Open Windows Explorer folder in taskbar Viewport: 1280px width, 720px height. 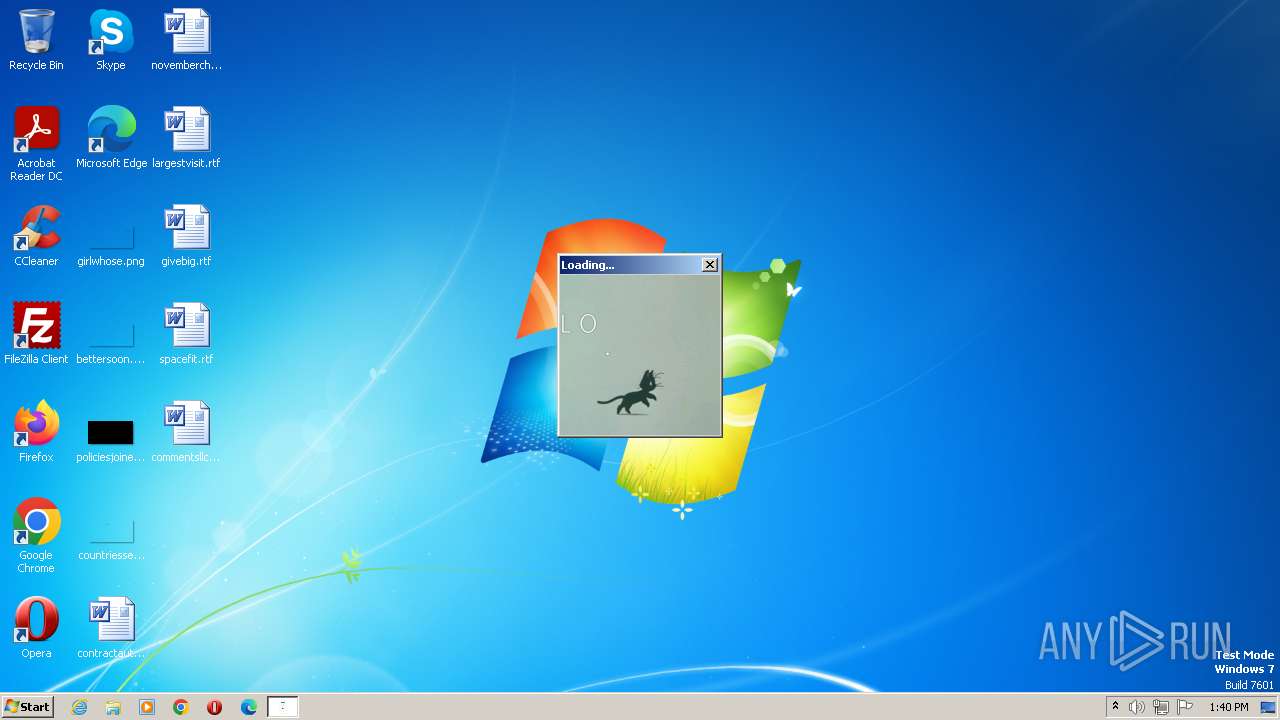tap(113, 707)
